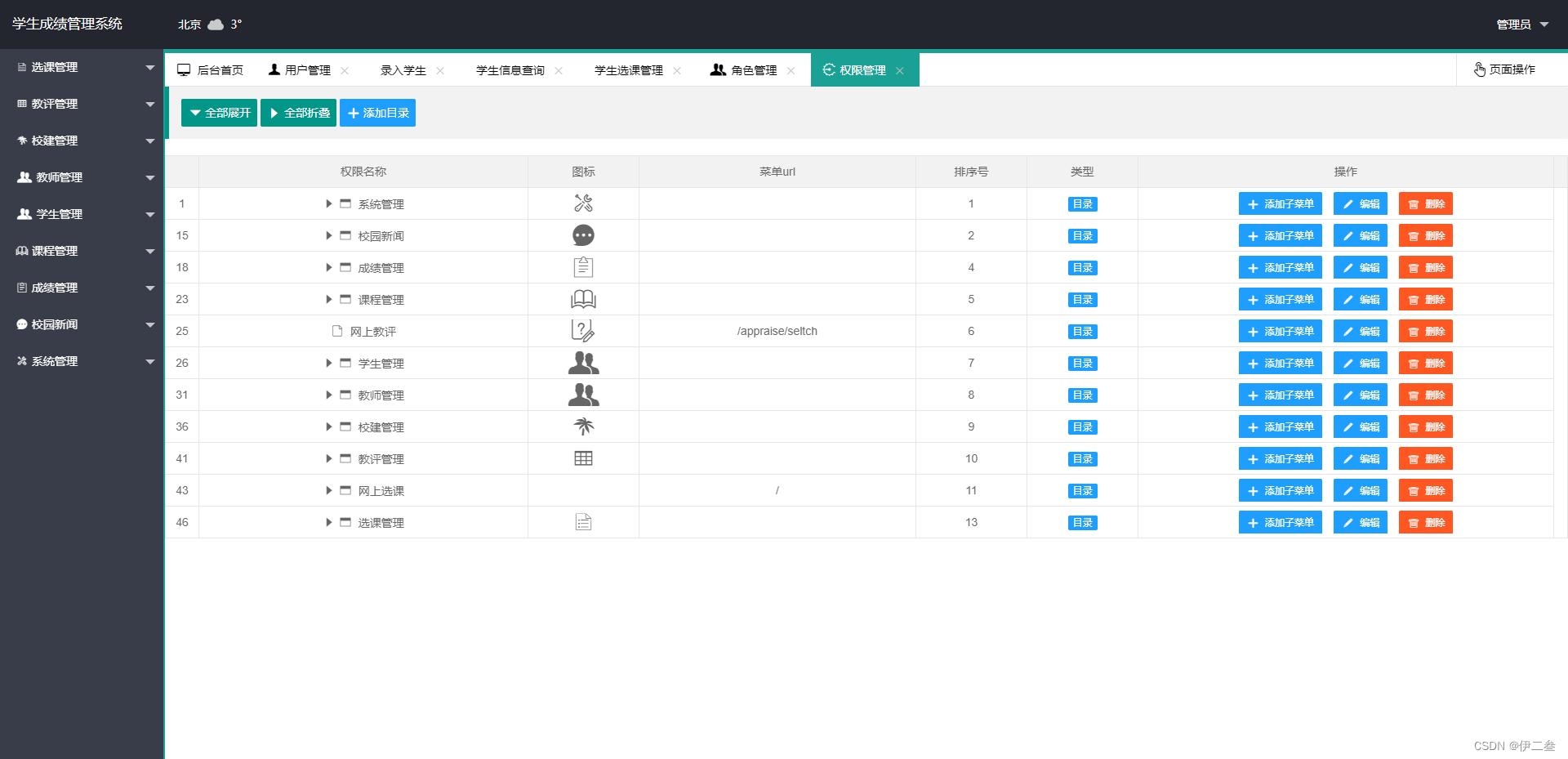The image size is (1568, 759).
Task: Click the hand pointer icon of 页面操作
Action: (x=1479, y=69)
